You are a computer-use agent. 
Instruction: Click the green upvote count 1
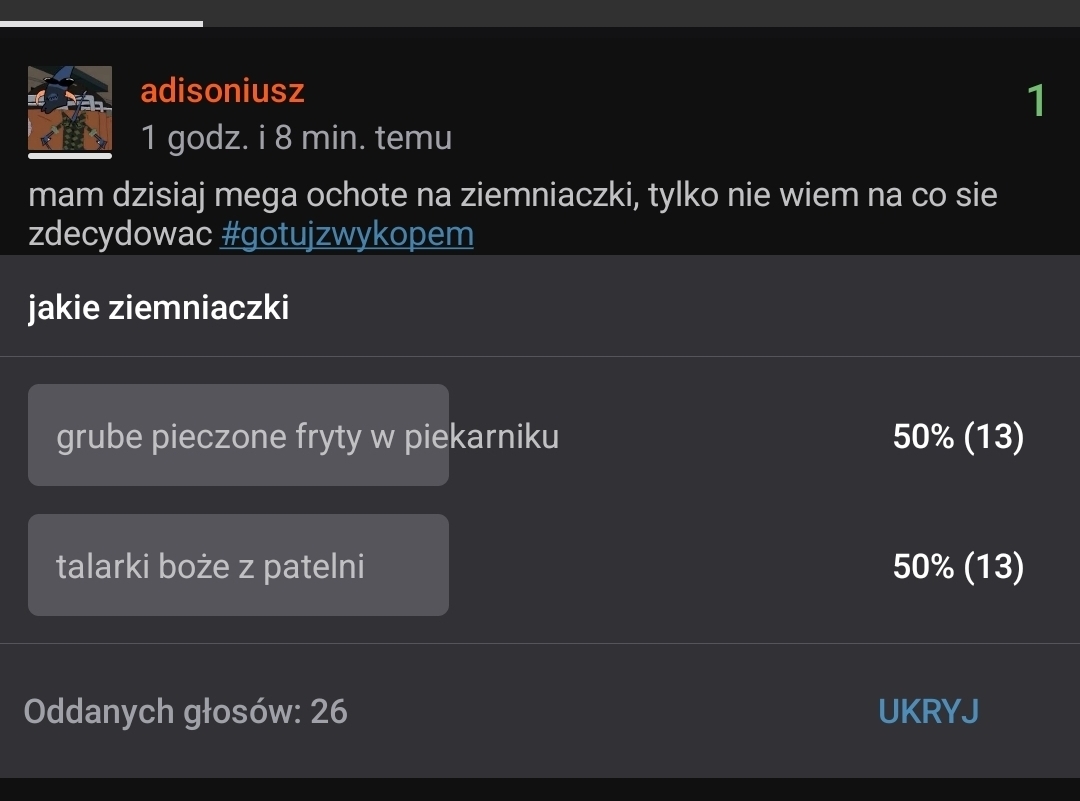(x=1036, y=101)
